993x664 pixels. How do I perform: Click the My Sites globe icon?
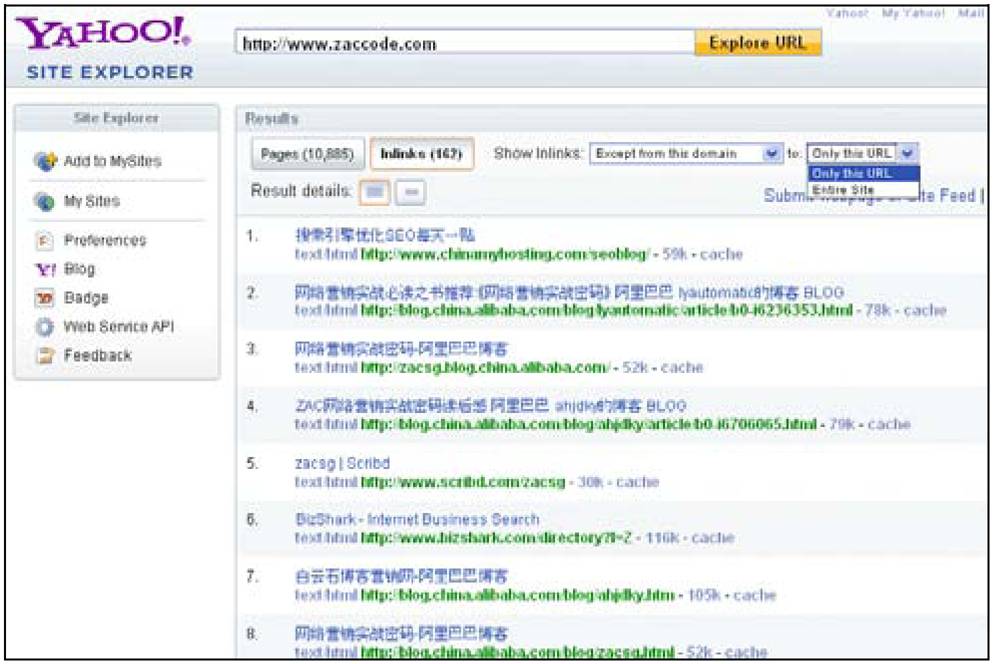(x=44, y=201)
